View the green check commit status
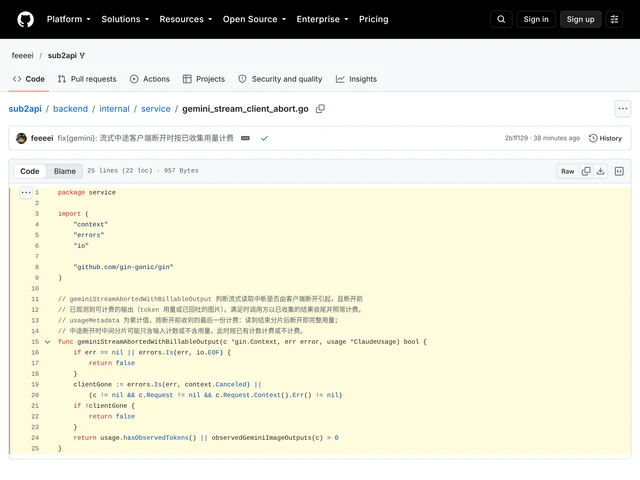Viewport: 640px width, 480px height. (x=264, y=138)
